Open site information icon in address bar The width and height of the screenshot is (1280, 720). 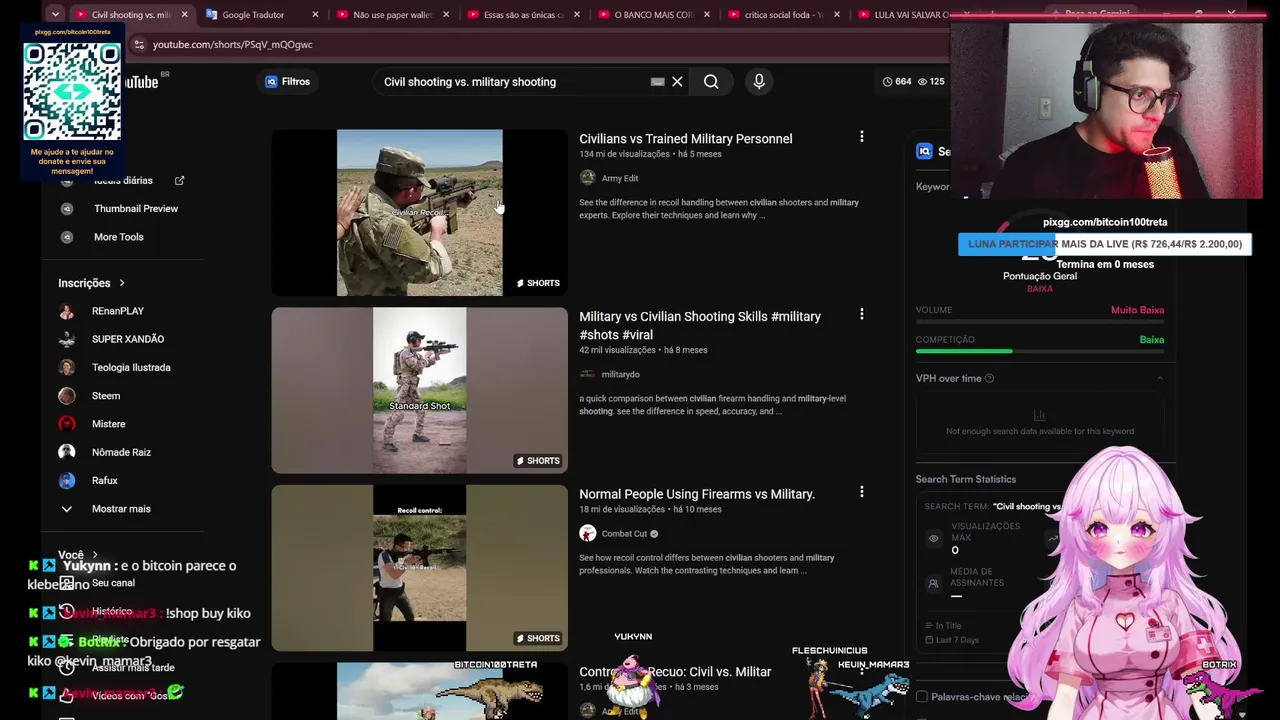139,45
